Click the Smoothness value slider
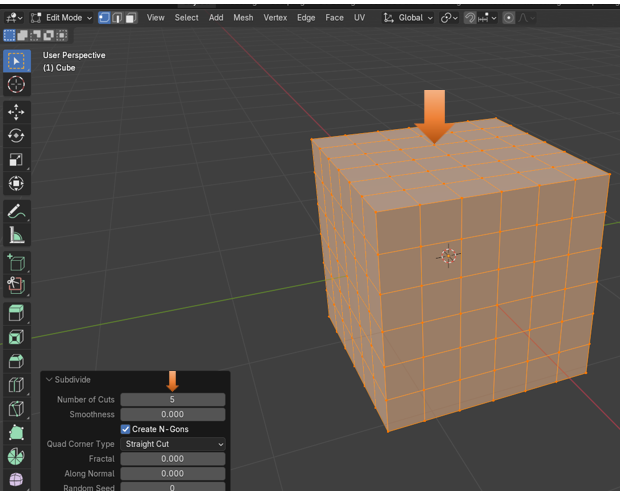The height and width of the screenshot is (491, 621). 173,414
